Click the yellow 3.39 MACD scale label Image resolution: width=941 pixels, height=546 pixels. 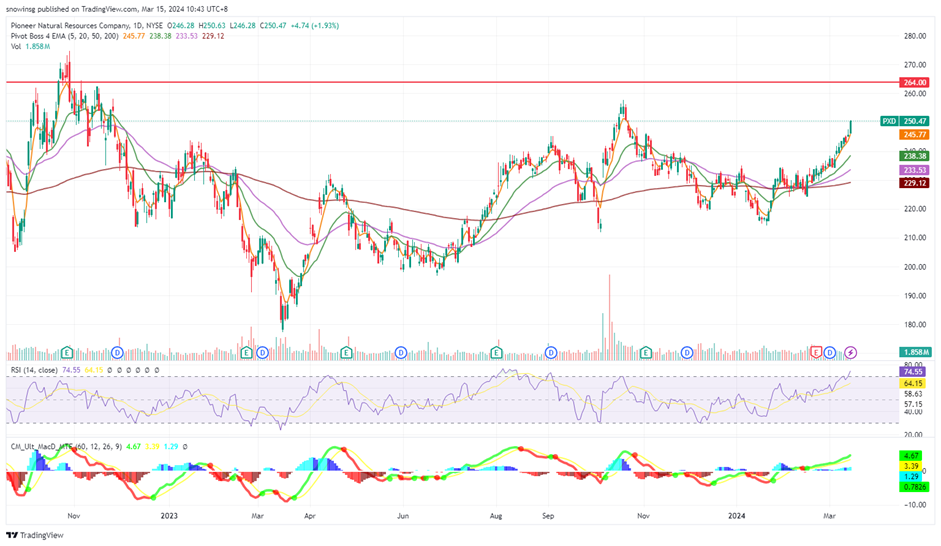click(x=912, y=466)
